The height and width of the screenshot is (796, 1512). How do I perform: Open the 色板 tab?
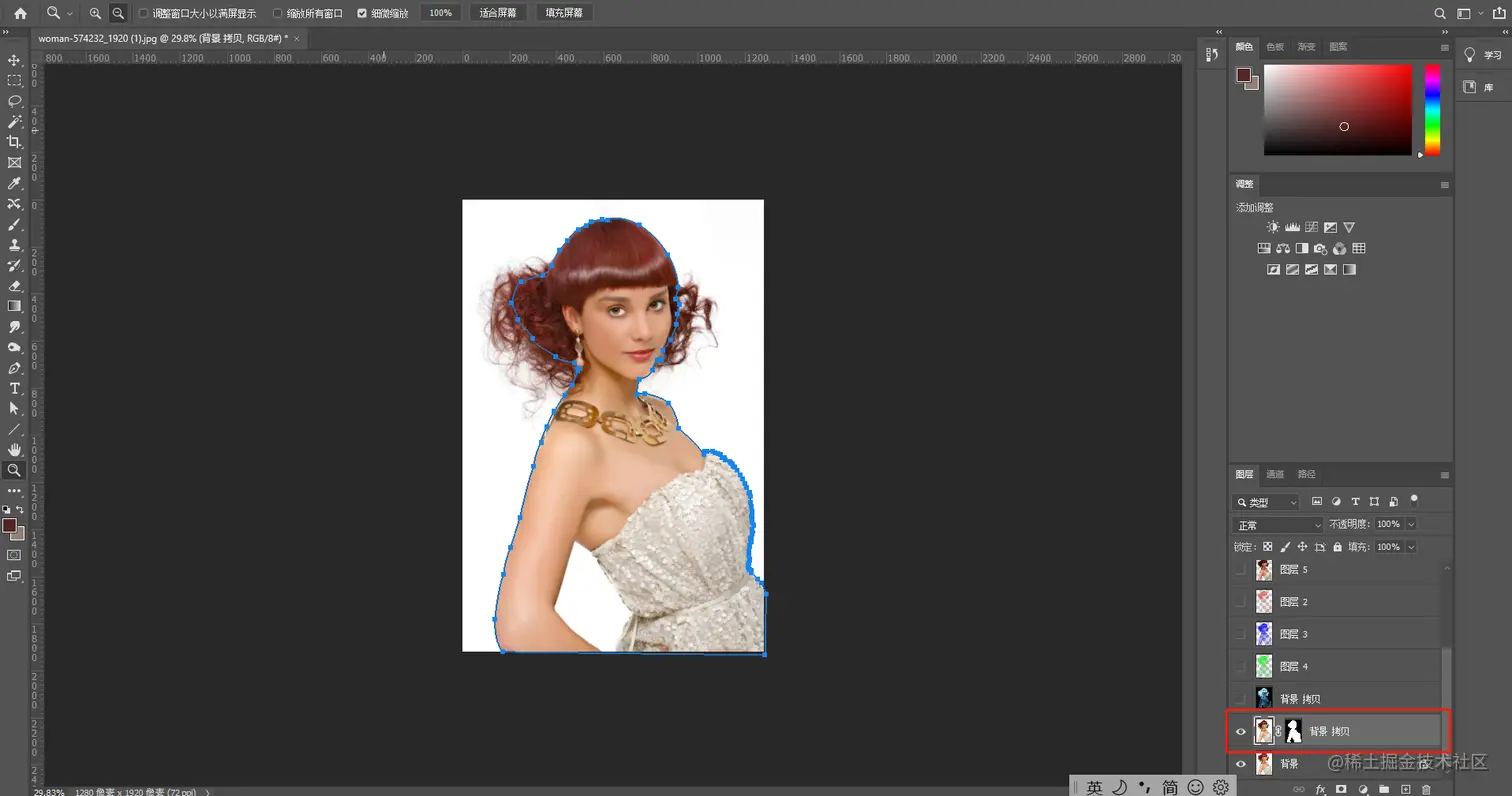pyautogui.click(x=1275, y=47)
